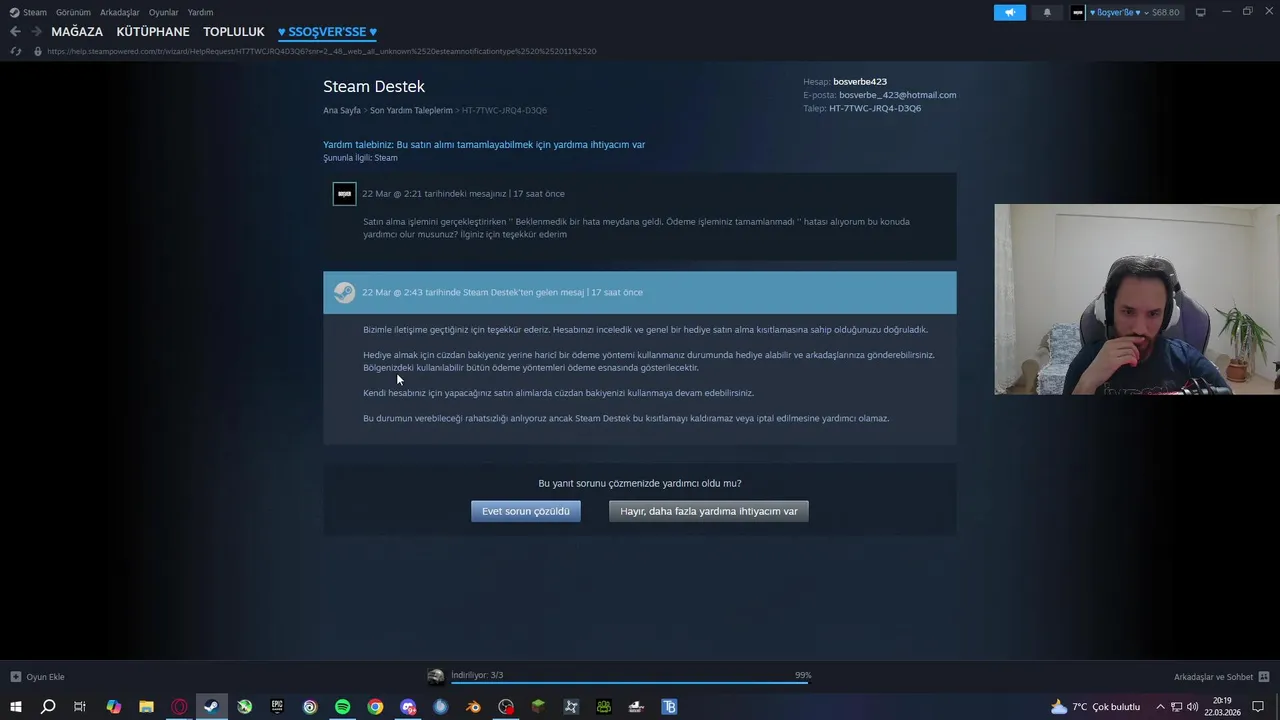The image size is (1280, 720).
Task: Switch to Big Picture mode monitor icon
Action: 1200,13
